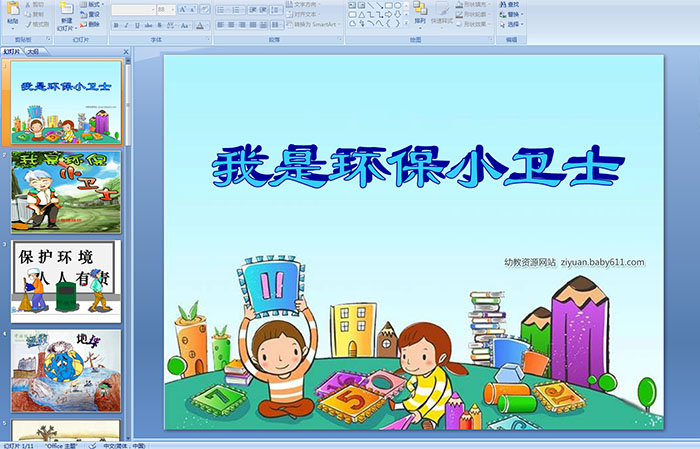Image resolution: width=700 pixels, height=449 pixels.
Task: Open the font size combo box
Action: 167,9
